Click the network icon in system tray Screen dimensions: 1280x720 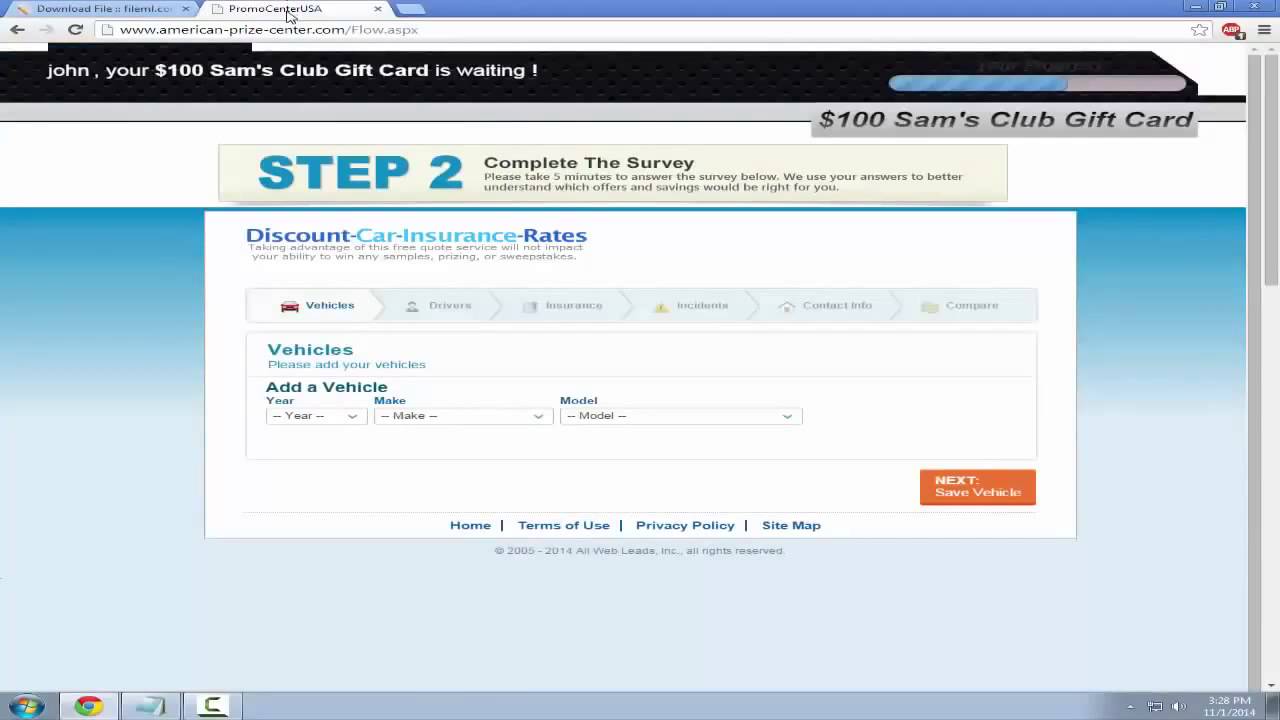click(x=1155, y=706)
